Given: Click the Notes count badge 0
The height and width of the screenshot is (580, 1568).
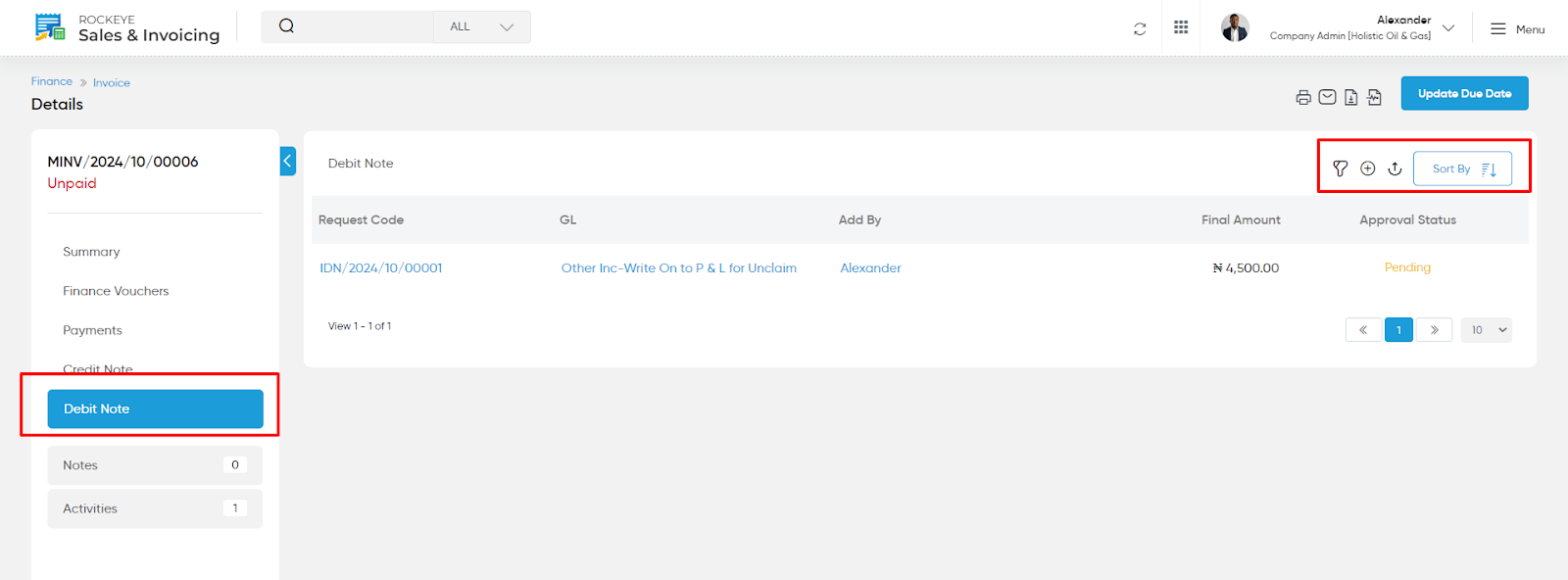Looking at the screenshot, I should (x=235, y=465).
